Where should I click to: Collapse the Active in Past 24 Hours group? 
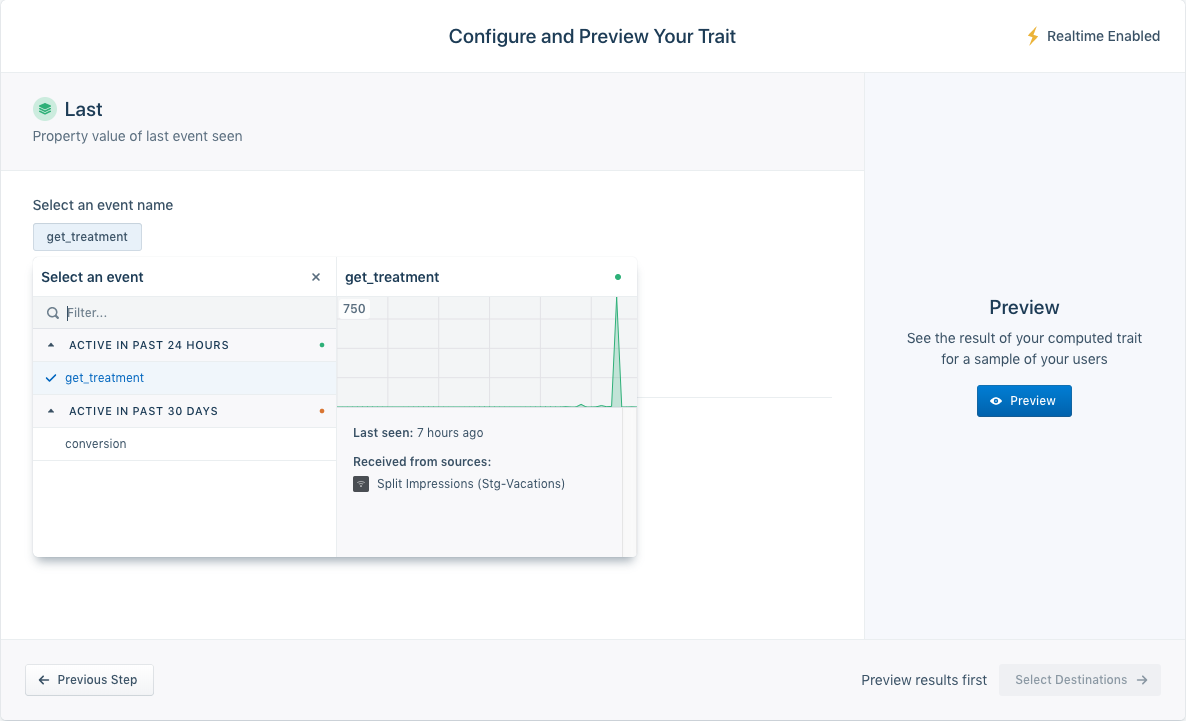[x=51, y=345]
